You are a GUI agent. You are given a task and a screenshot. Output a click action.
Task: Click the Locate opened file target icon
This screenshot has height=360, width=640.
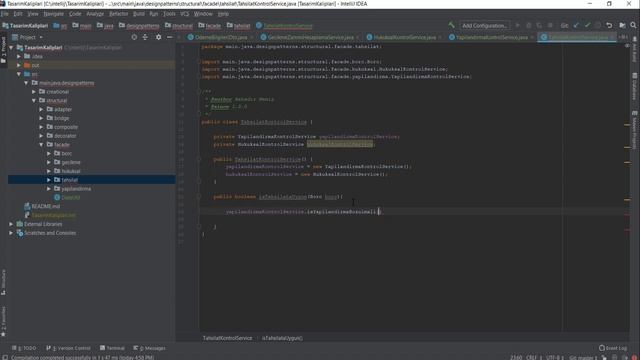134,37
